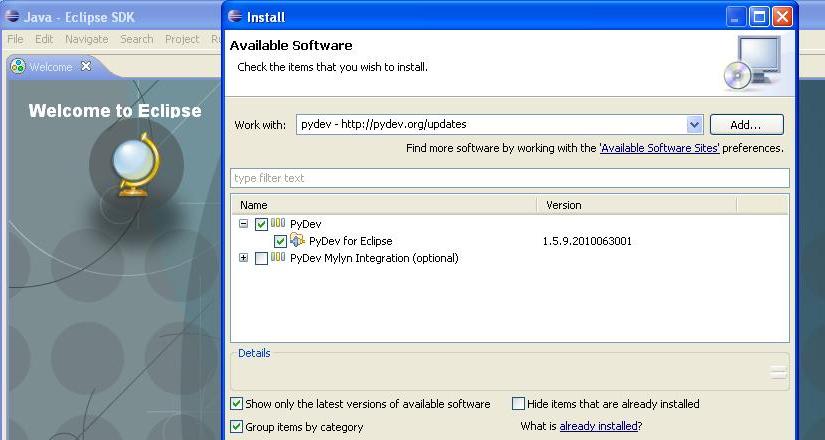Close the Welcome tab via its X
This screenshot has height=440, width=825.
point(86,66)
